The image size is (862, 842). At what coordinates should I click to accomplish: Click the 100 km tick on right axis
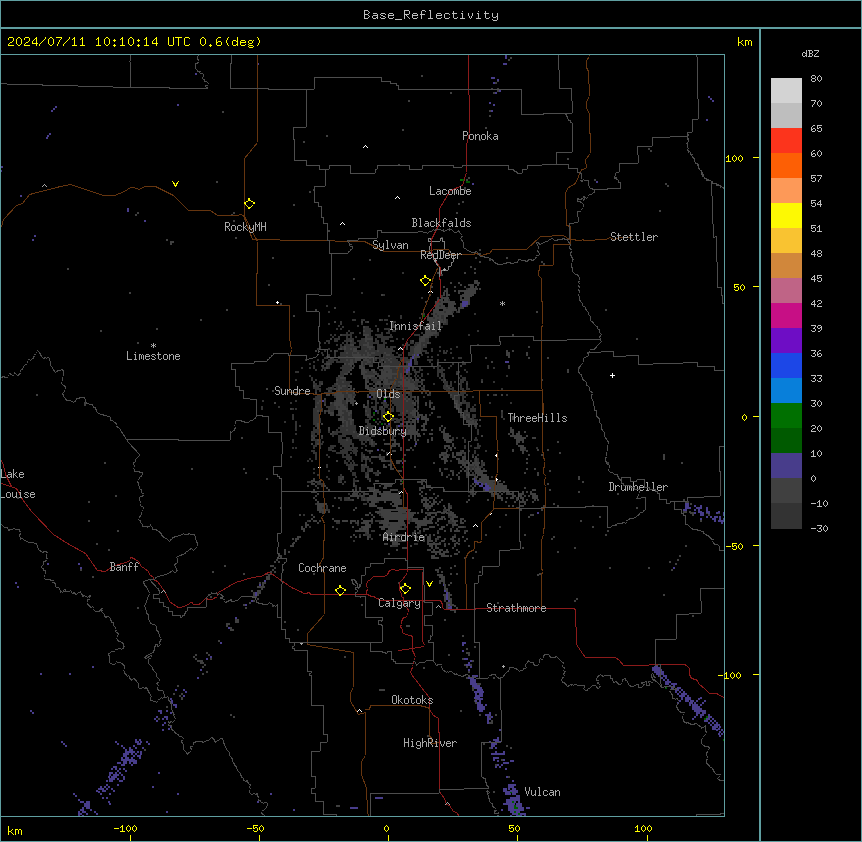pos(734,158)
